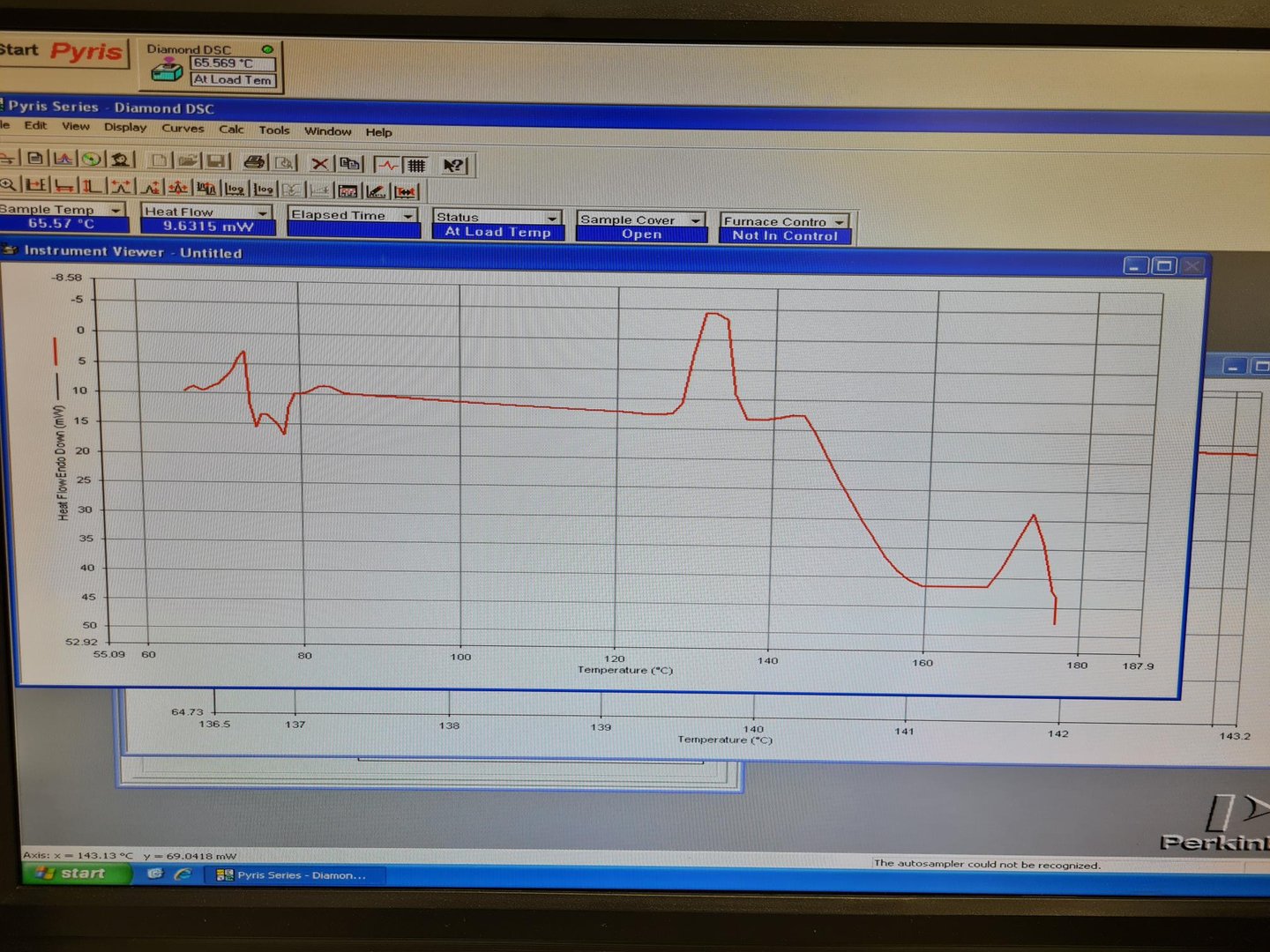Image resolution: width=1270 pixels, height=952 pixels.
Task: Click the Print toolbar icon
Action: pyautogui.click(x=254, y=161)
